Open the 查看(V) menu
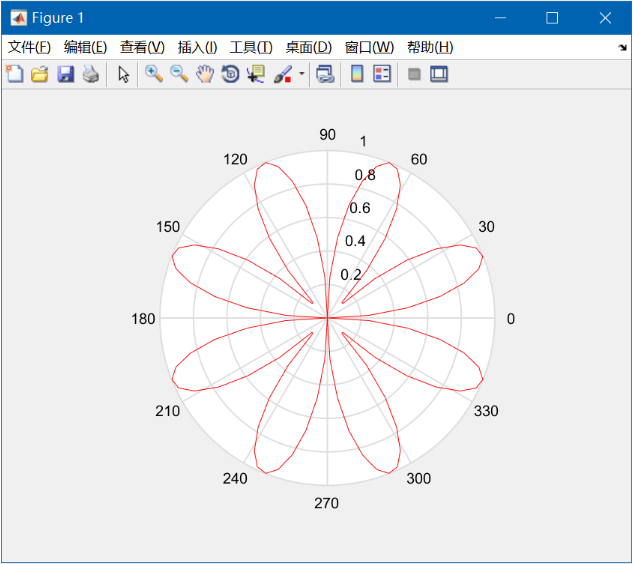633x564 pixels. point(142,47)
